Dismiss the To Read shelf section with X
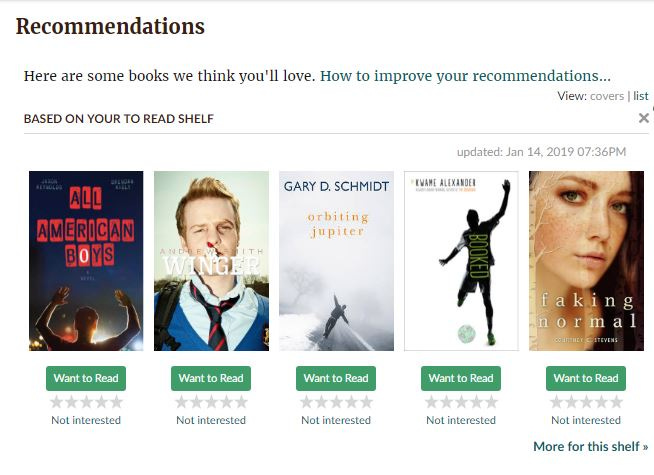654x475 pixels. coord(644,118)
